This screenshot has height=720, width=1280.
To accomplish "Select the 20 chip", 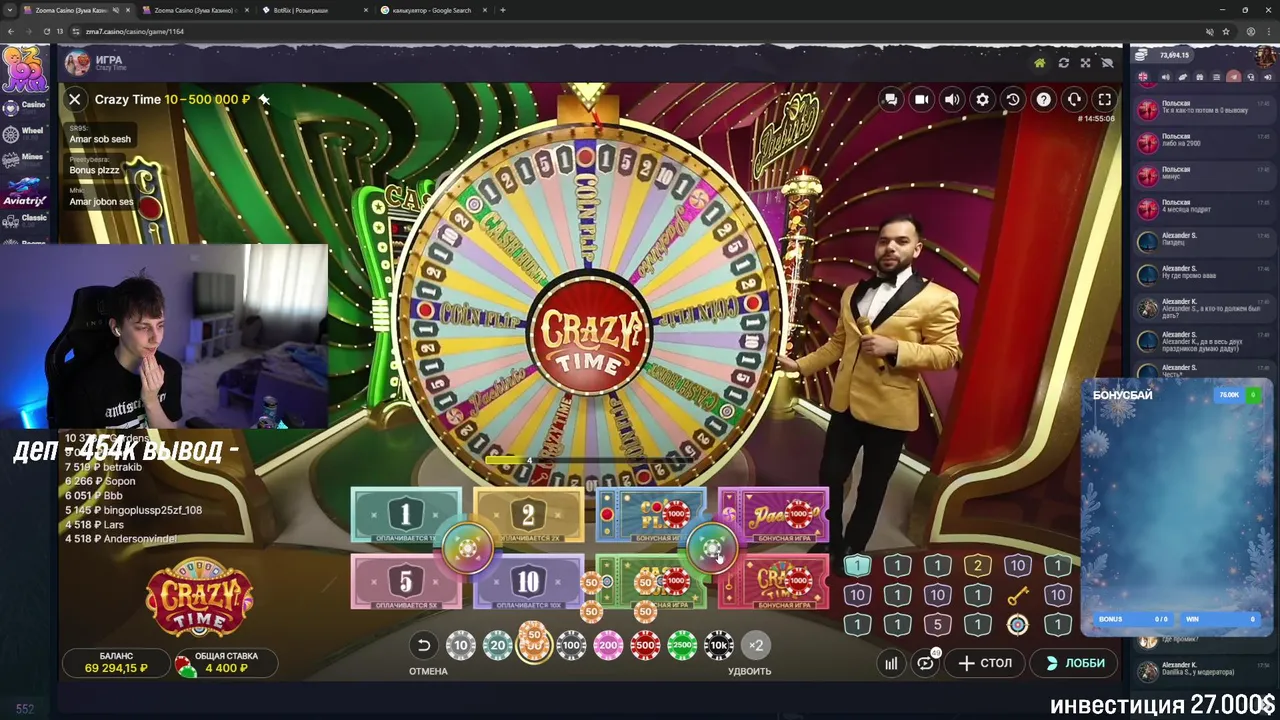I will coord(497,645).
